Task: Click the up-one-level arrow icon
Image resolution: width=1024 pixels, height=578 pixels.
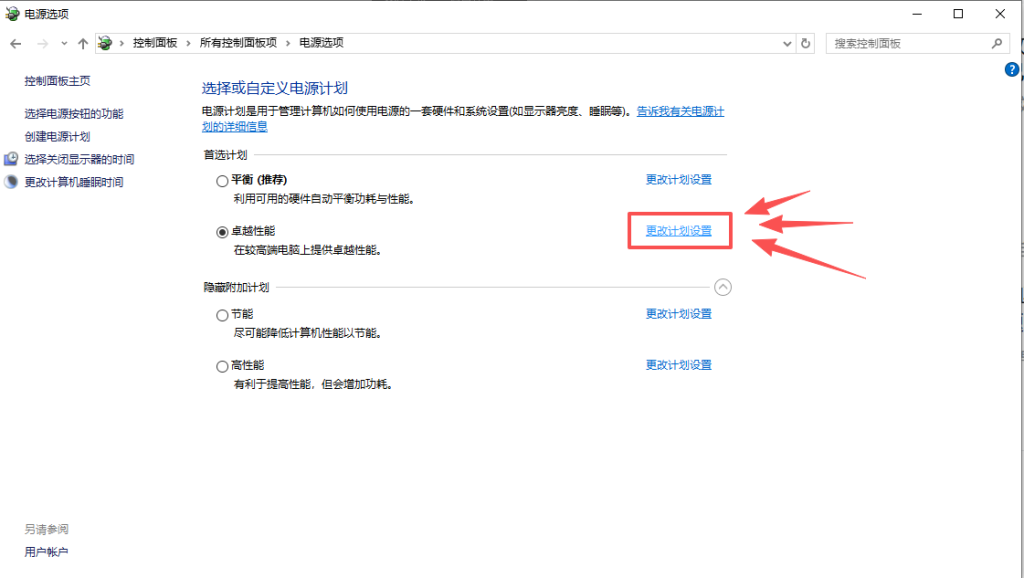Action: coord(83,44)
